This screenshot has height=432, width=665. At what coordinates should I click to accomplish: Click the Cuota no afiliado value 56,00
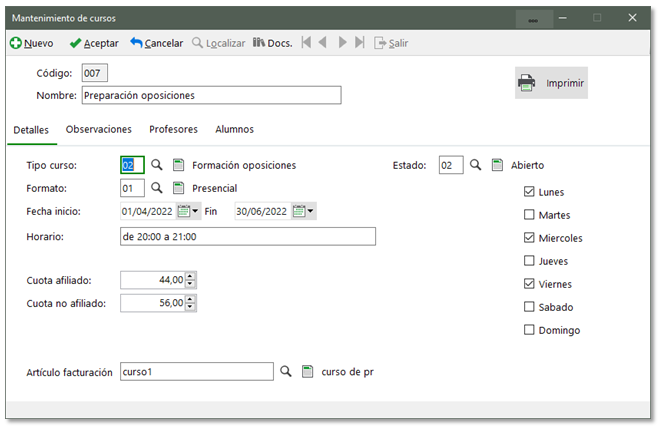click(153, 303)
